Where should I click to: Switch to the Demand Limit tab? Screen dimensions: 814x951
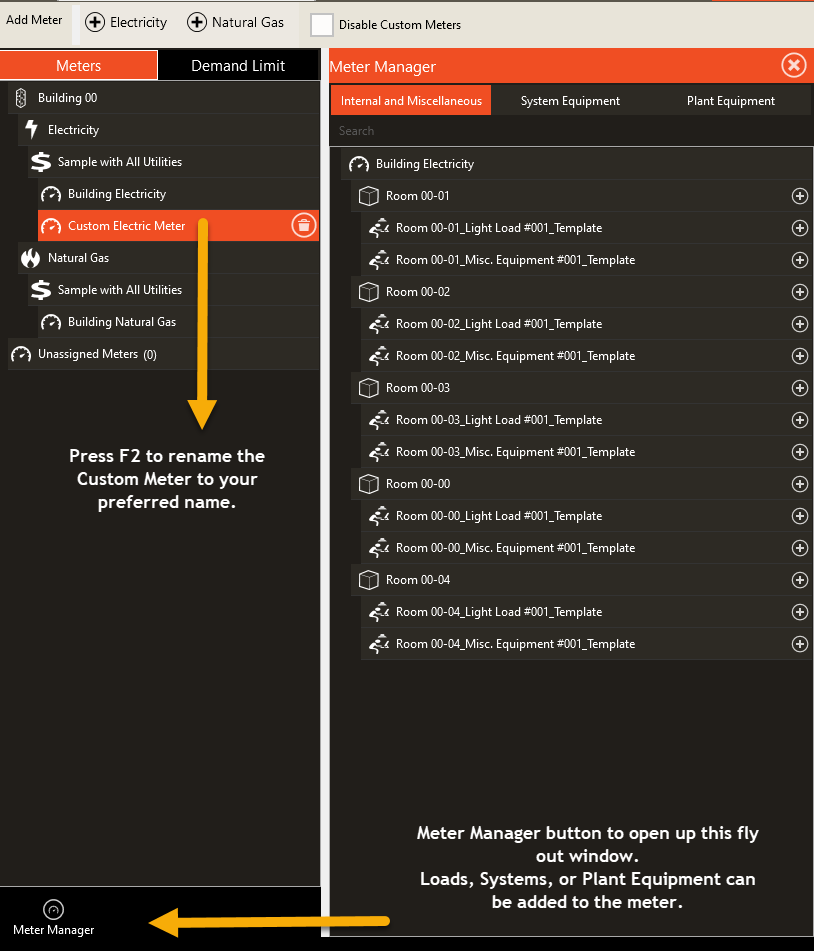tap(238, 66)
